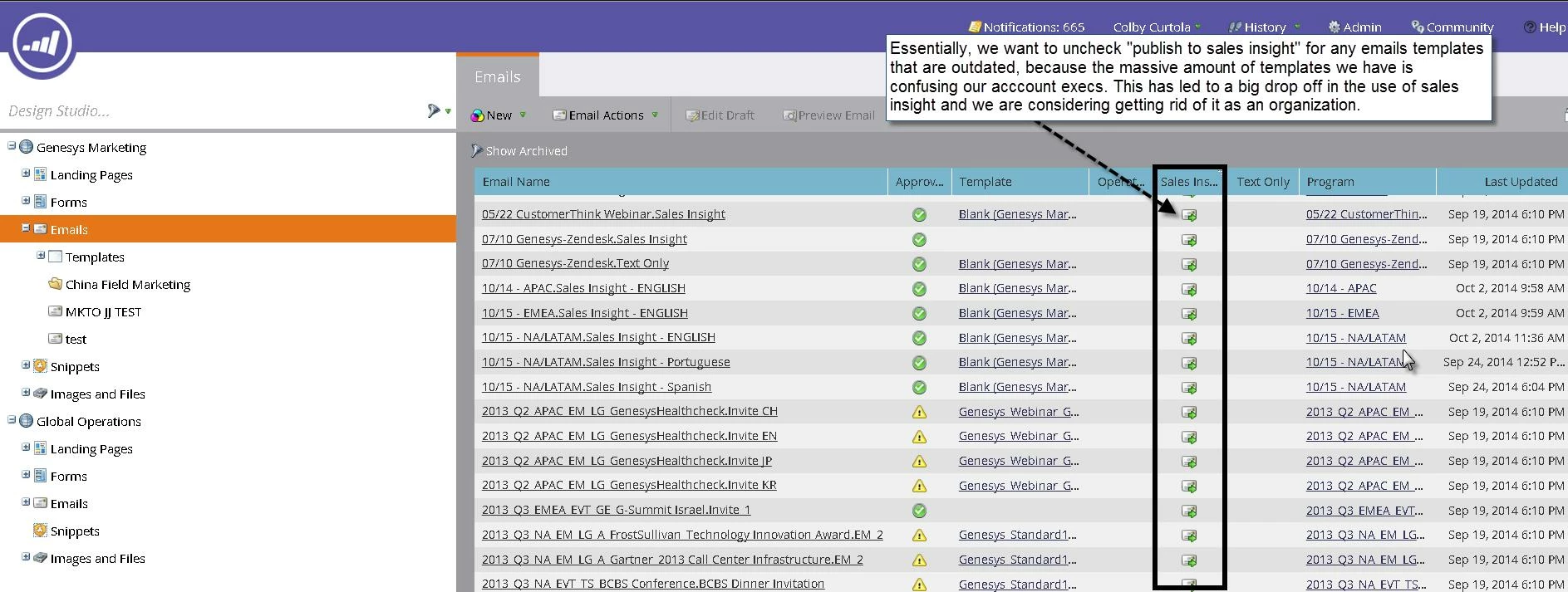Open 2013_Q3_NA_EM_LG_A_Gartner email link

click(672, 560)
